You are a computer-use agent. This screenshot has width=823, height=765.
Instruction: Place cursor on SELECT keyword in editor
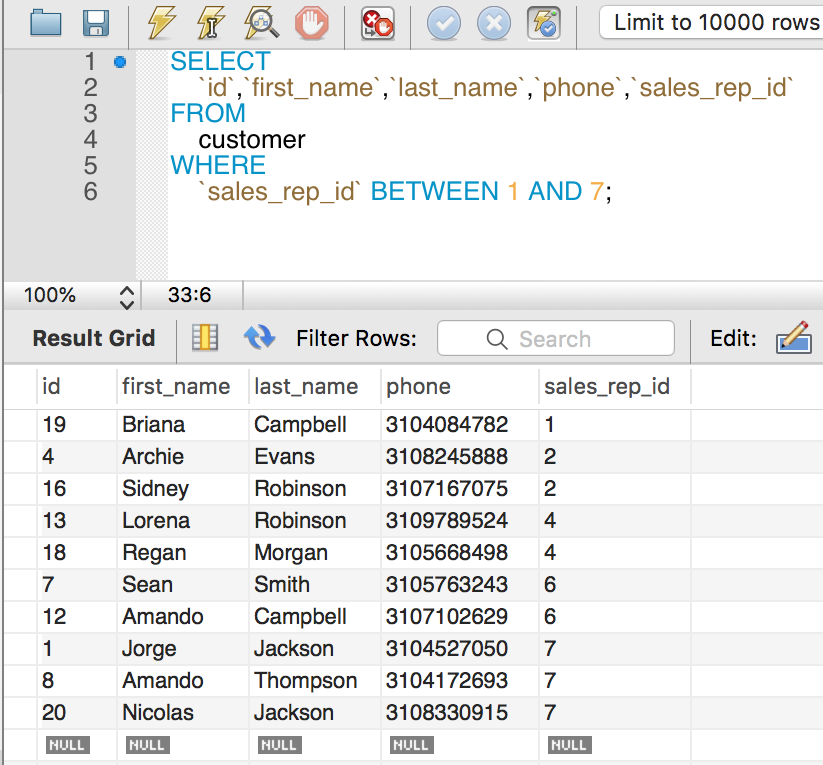[220, 61]
